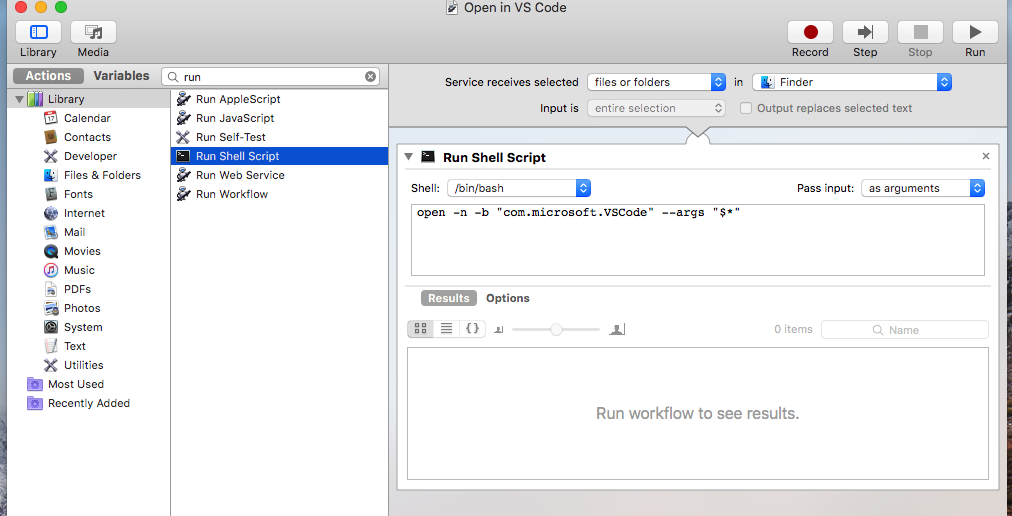Click the document proxy icon in title bar
This screenshot has width=1012, height=516.
(x=452, y=8)
